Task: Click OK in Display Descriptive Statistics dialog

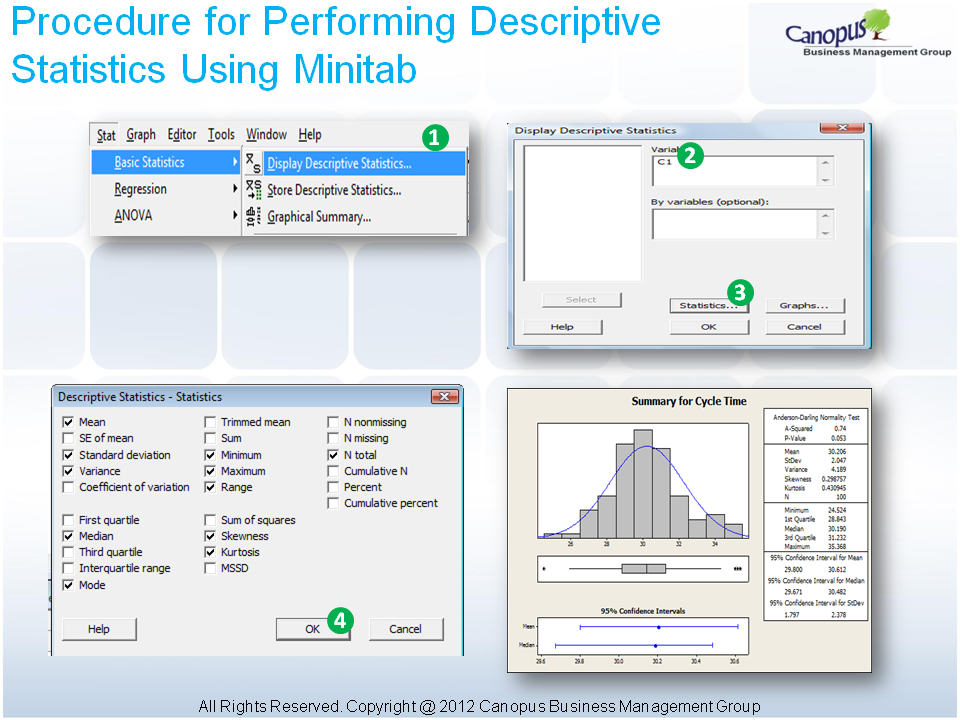Action: pos(709,327)
